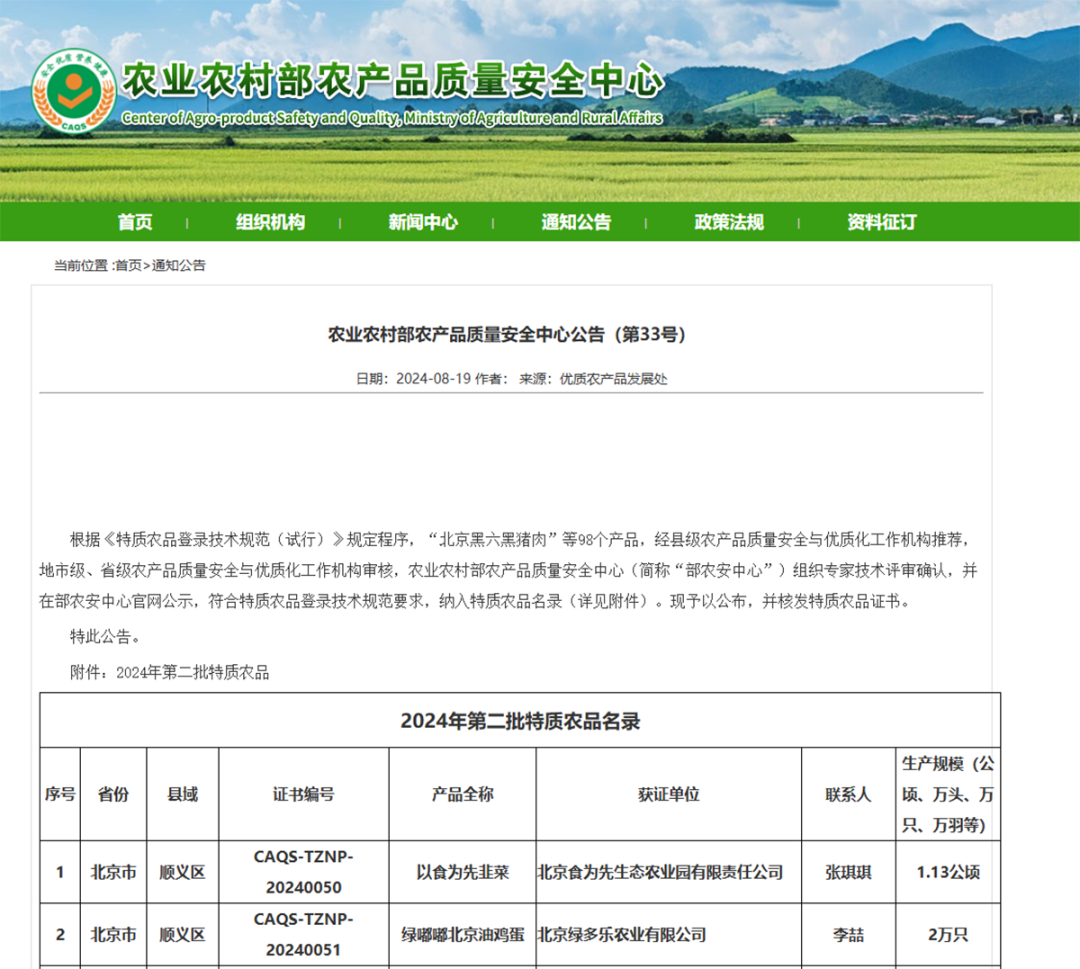Image resolution: width=1080 pixels, height=969 pixels.
Task: Click the 证书编号 column header
Action: pos(303,794)
